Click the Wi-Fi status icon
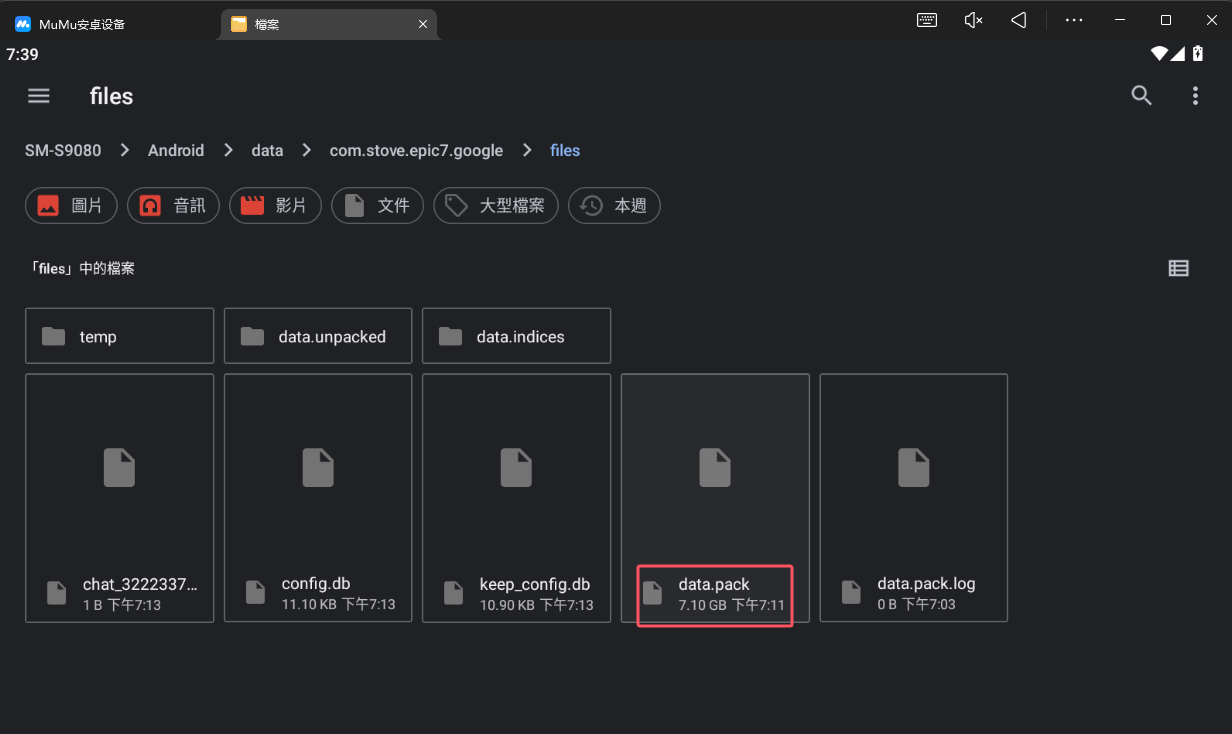This screenshot has width=1232, height=734. coord(1160,54)
